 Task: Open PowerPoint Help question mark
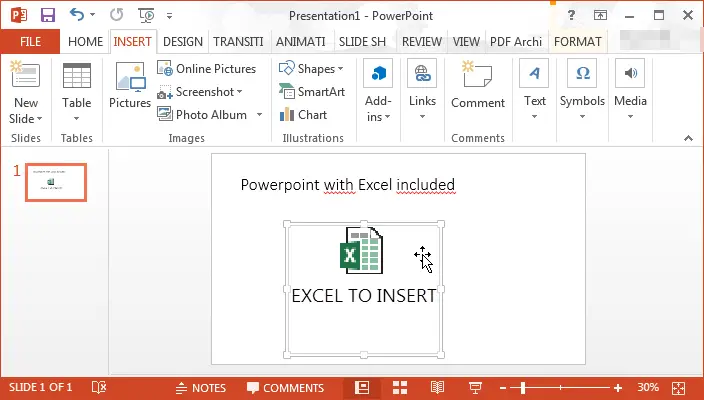571,15
